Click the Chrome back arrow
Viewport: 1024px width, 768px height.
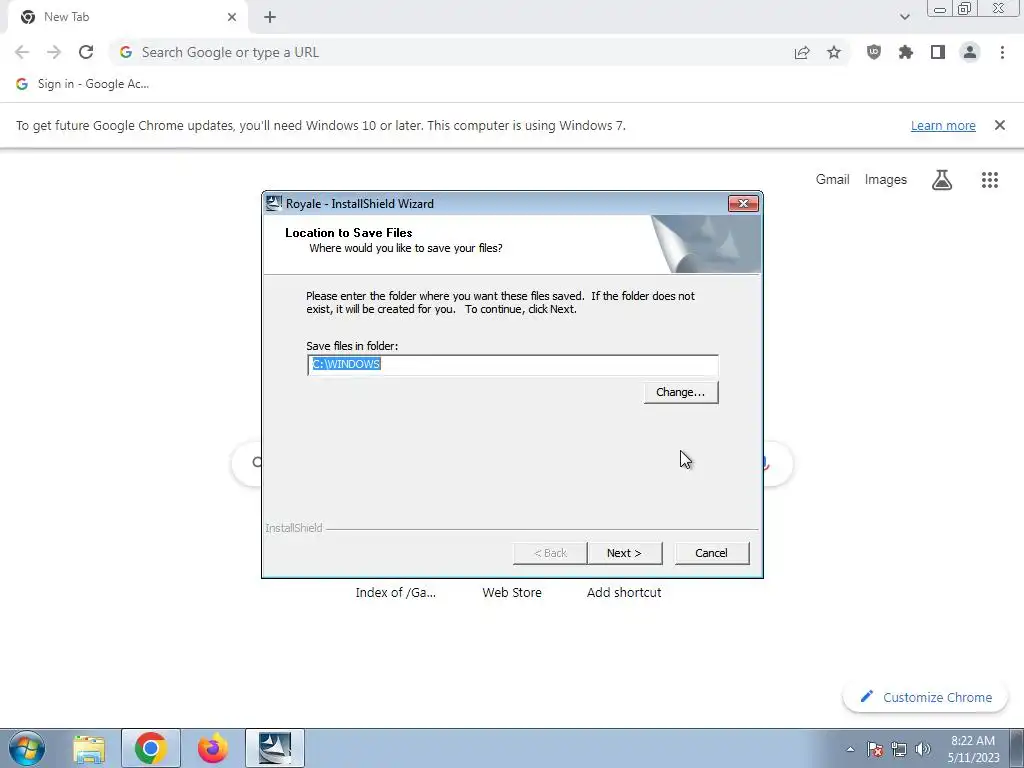pos(22,52)
